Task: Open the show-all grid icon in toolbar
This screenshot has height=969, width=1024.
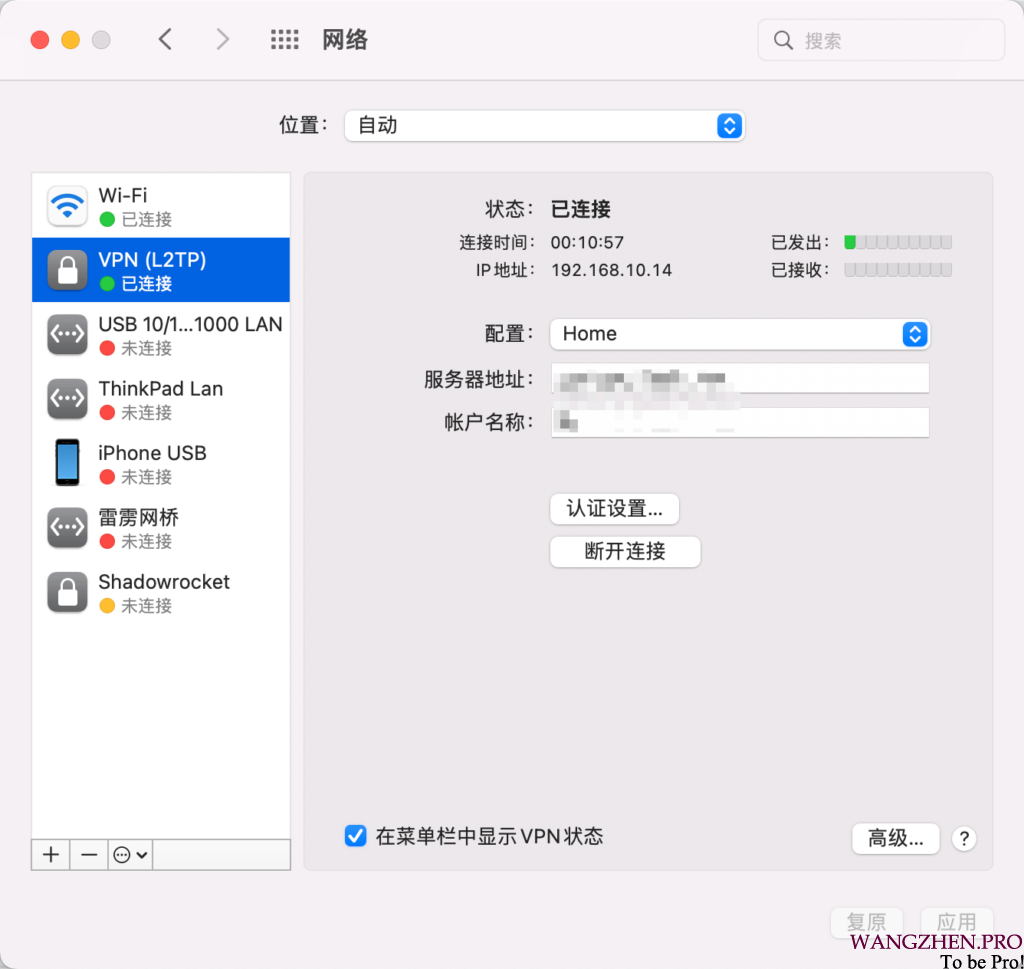Action: [x=285, y=40]
